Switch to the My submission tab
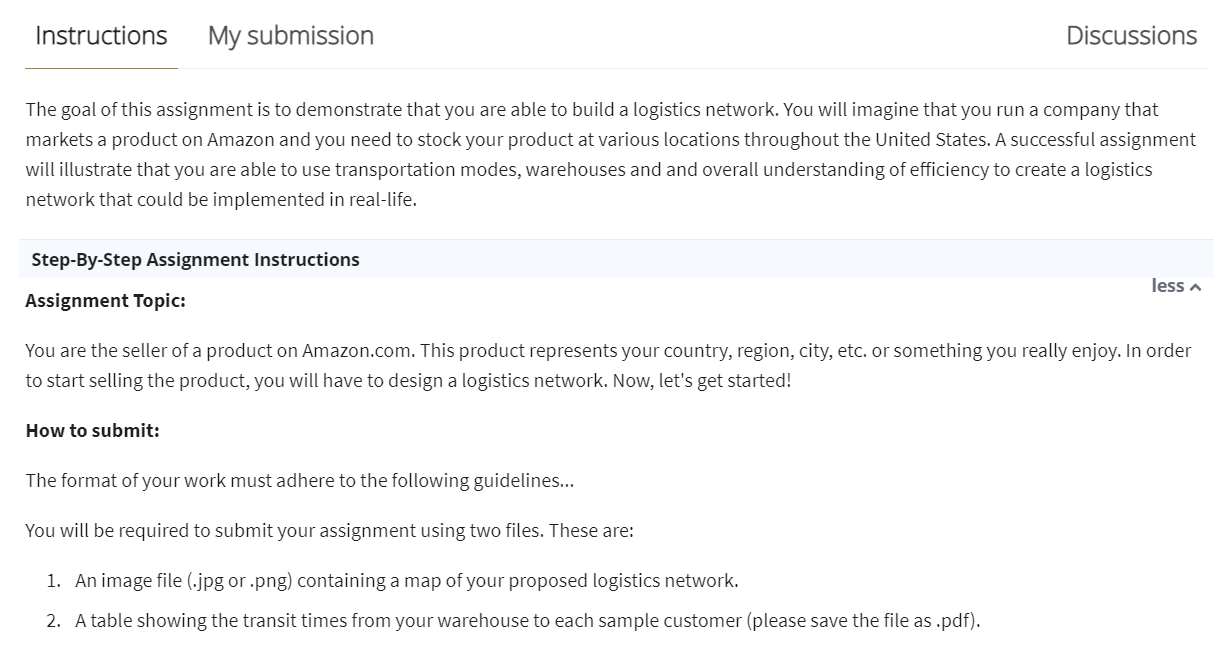This screenshot has height=650, width=1226. click(x=291, y=36)
